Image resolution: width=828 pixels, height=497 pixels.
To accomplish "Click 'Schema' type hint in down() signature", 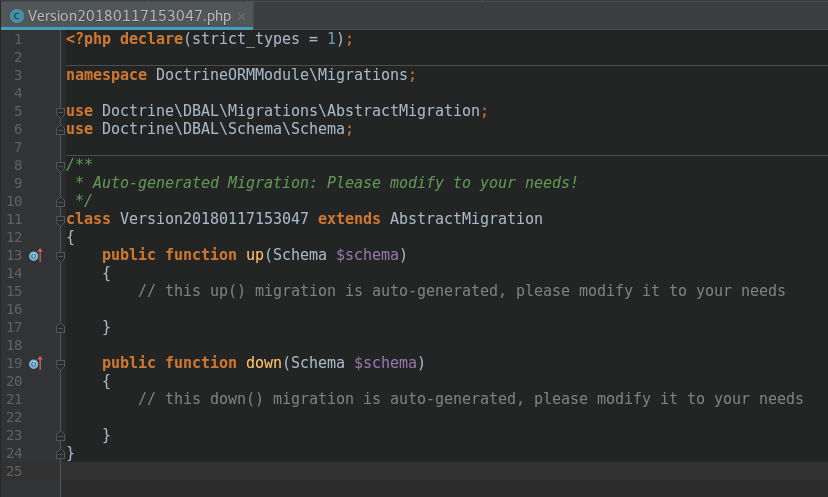I will click(317, 363).
